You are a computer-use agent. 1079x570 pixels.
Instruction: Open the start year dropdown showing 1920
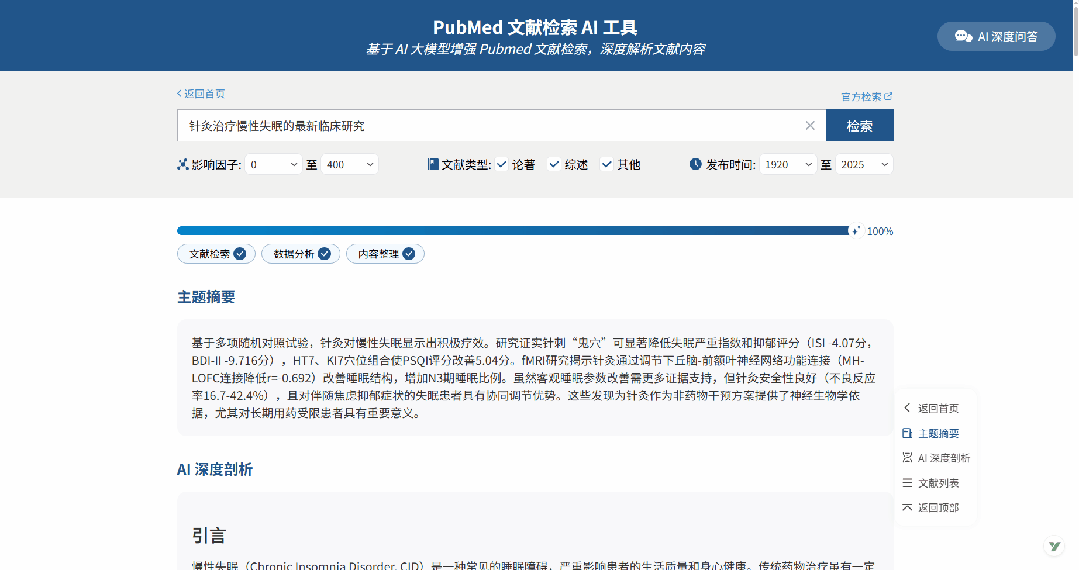point(788,165)
